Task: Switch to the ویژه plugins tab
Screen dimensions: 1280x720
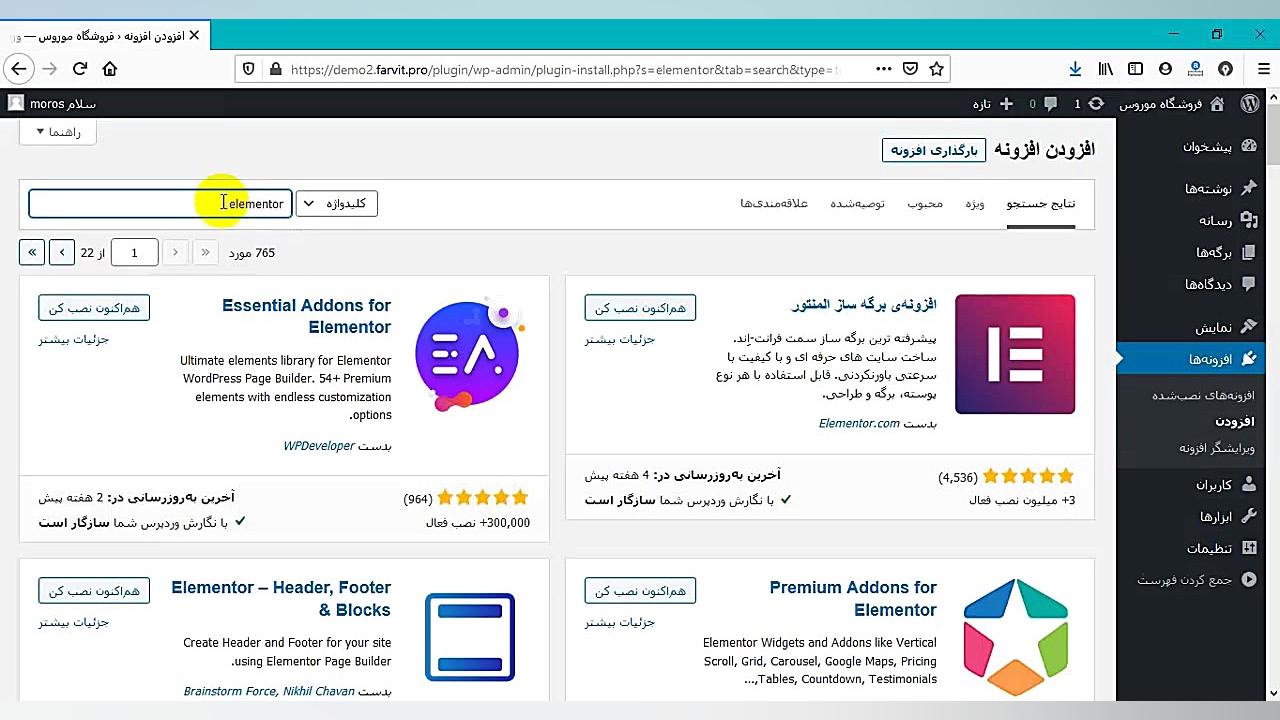Action: [975, 204]
